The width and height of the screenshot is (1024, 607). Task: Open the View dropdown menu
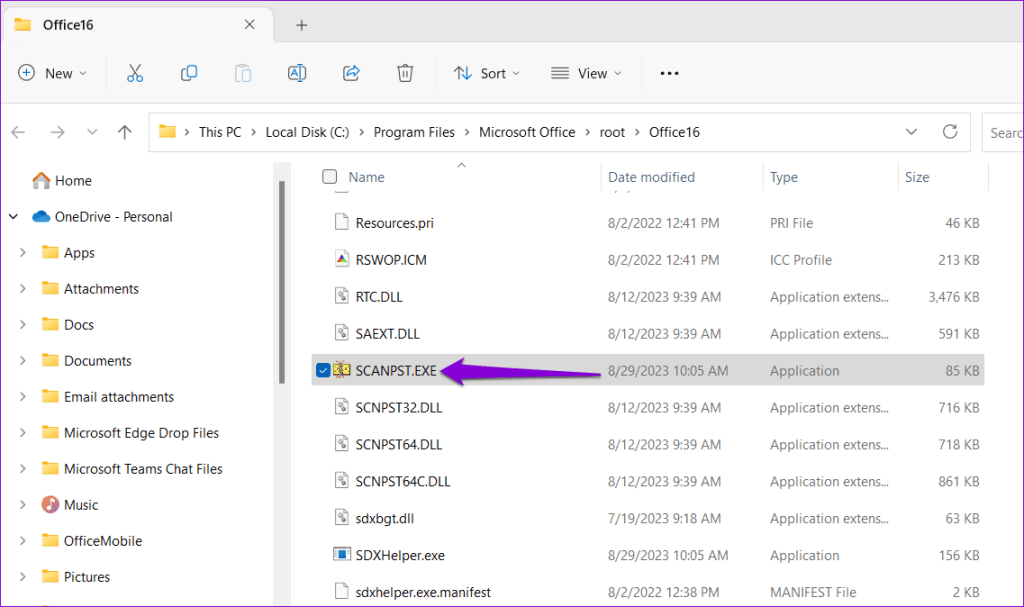[586, 73]
